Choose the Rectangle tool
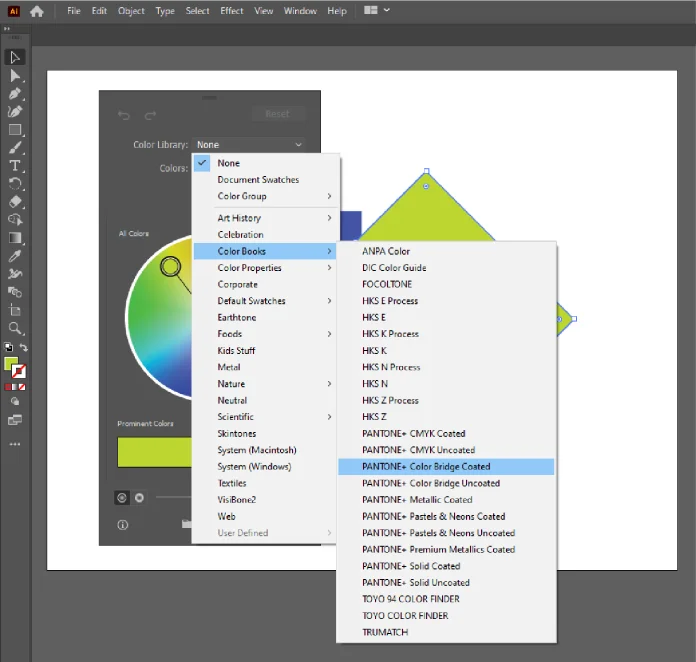The height and width of the screenshot is (662, 696). click(15, 130)
